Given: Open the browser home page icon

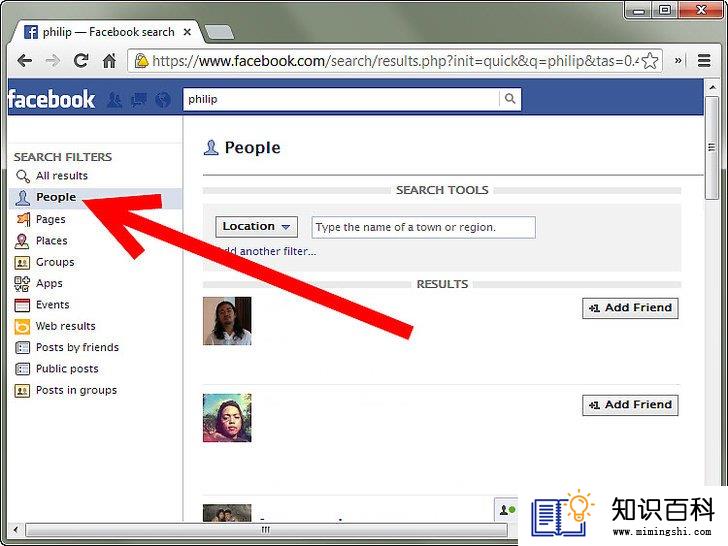Looking at the screenshot, I should pyautogui.click(x=109, y=60).
